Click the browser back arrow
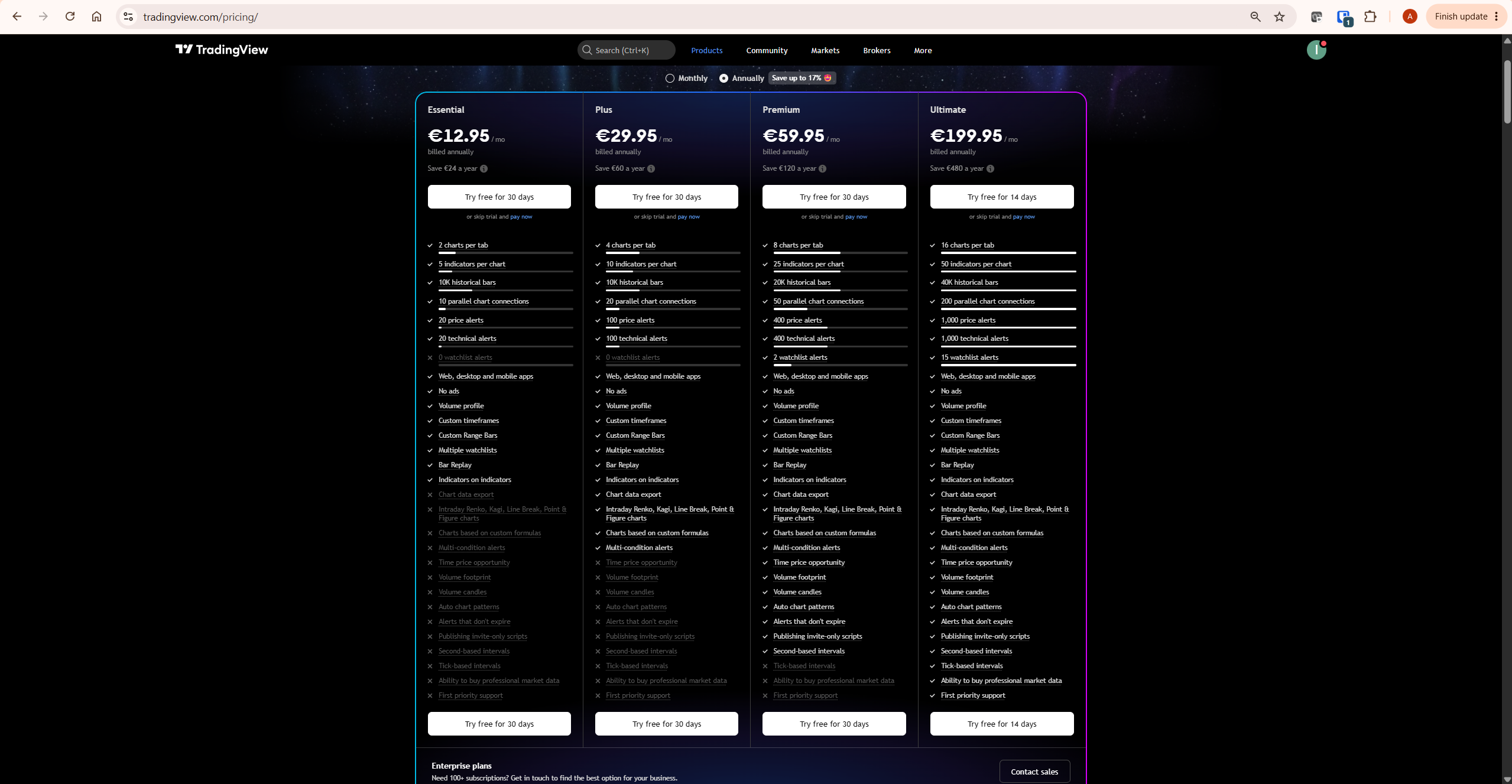 point(17,17)
